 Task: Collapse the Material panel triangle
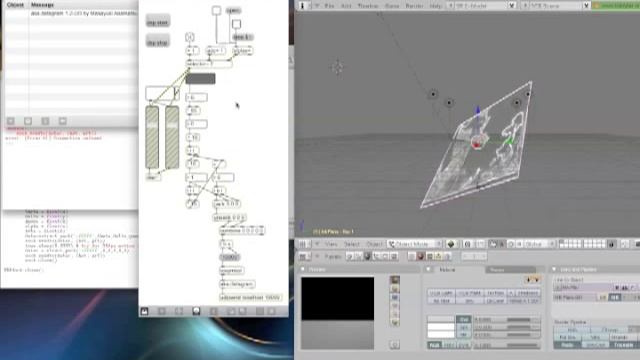pyautogui.click(x=429, y=269)
